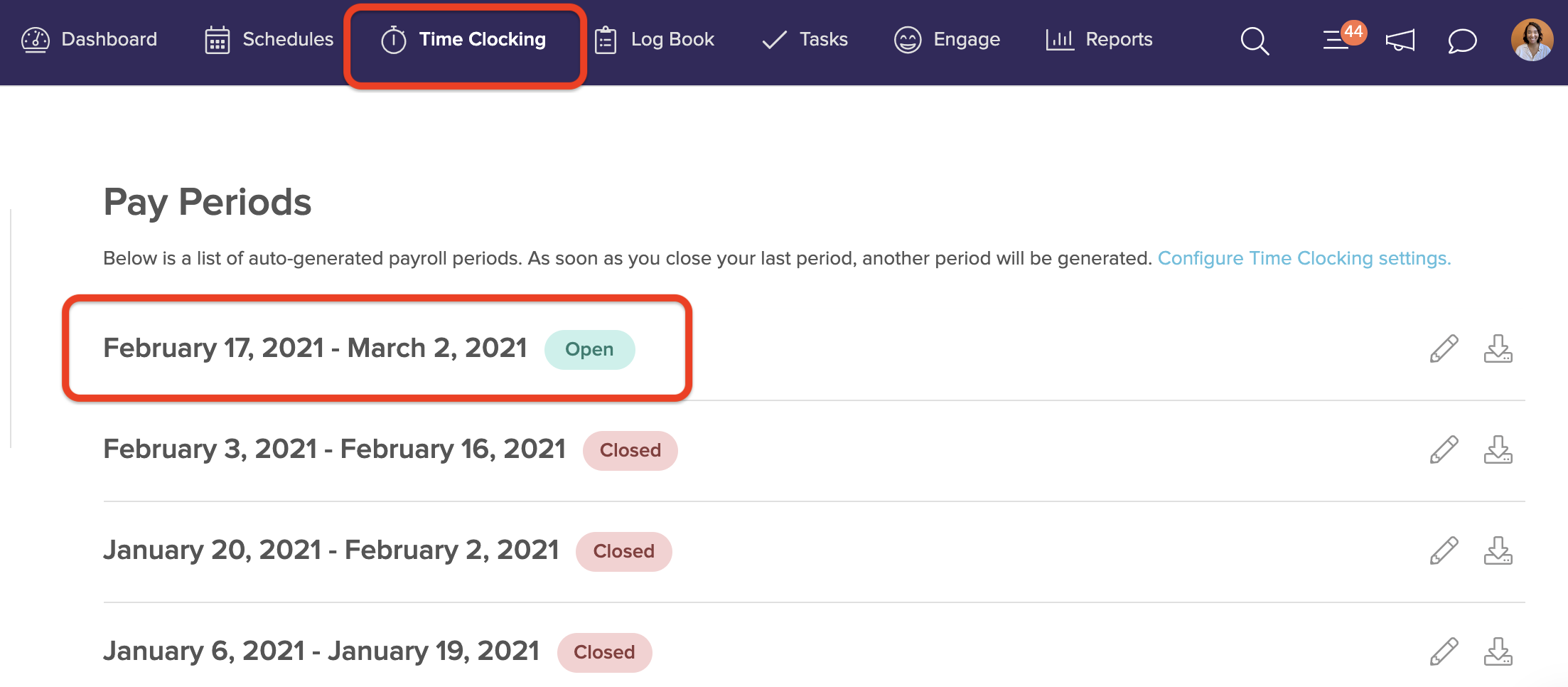1568x687 pixels.
Task: Open the February 17 - March 2 period
Action: coord(315,348)
